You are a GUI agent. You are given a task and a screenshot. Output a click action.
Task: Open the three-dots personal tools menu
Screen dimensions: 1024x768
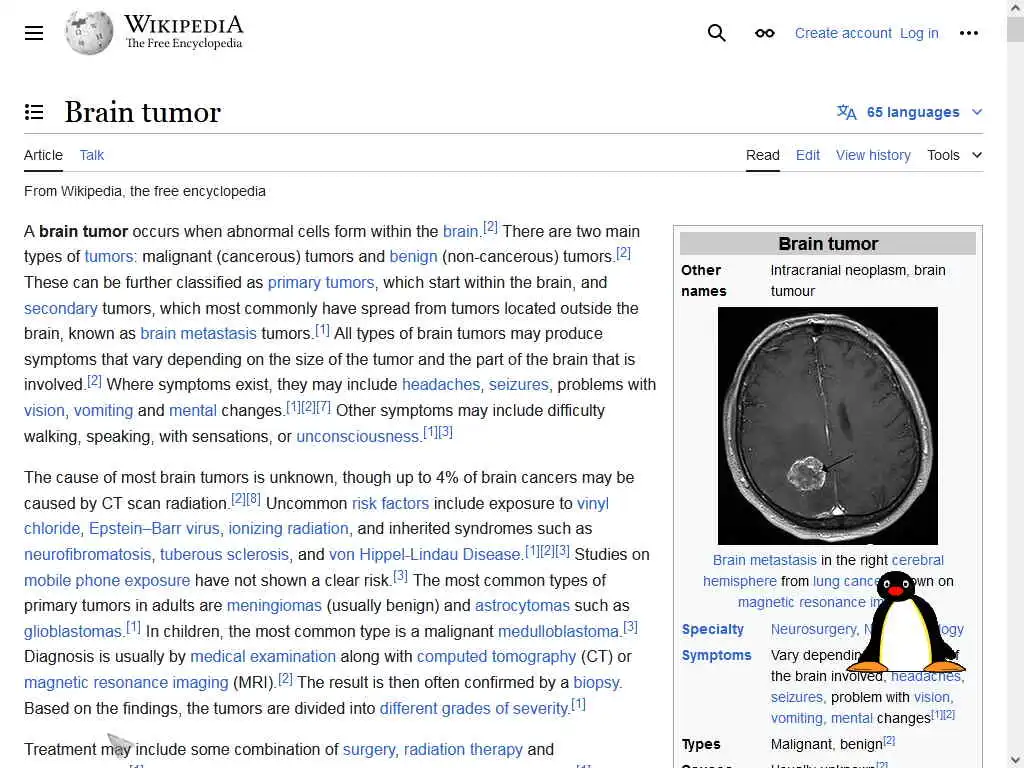click(968, 33)
